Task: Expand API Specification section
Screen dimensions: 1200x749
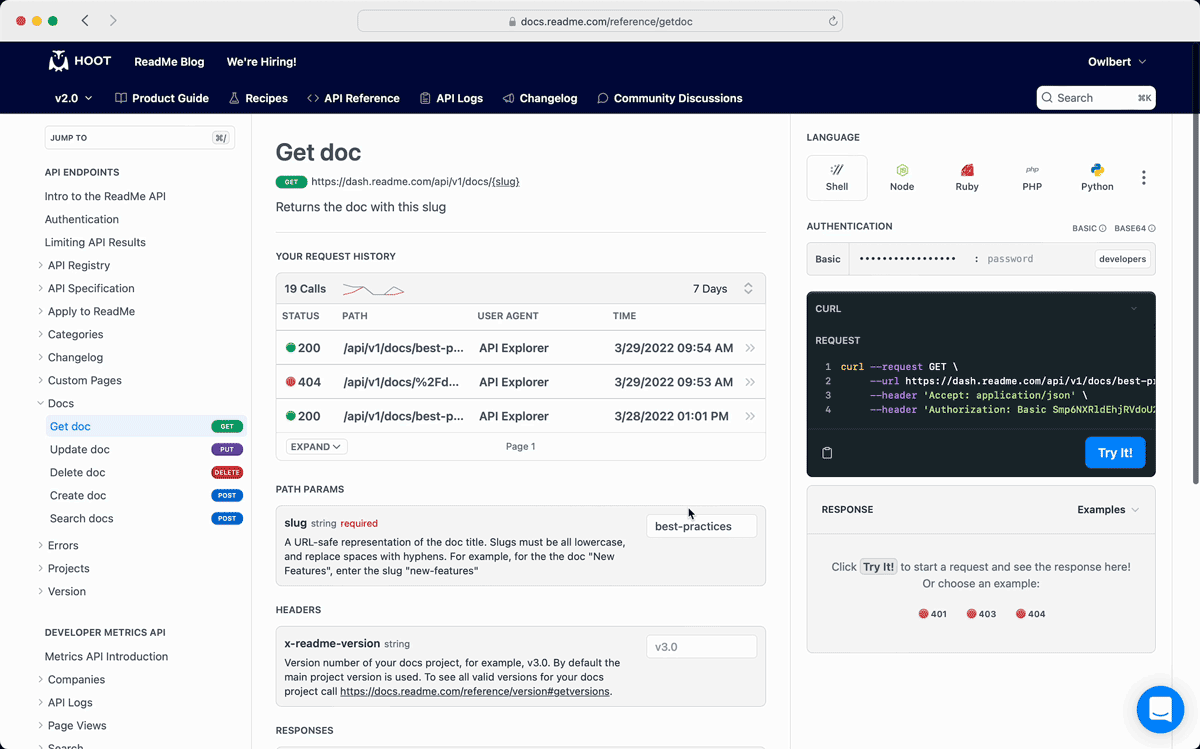Action: click(89, 288)
